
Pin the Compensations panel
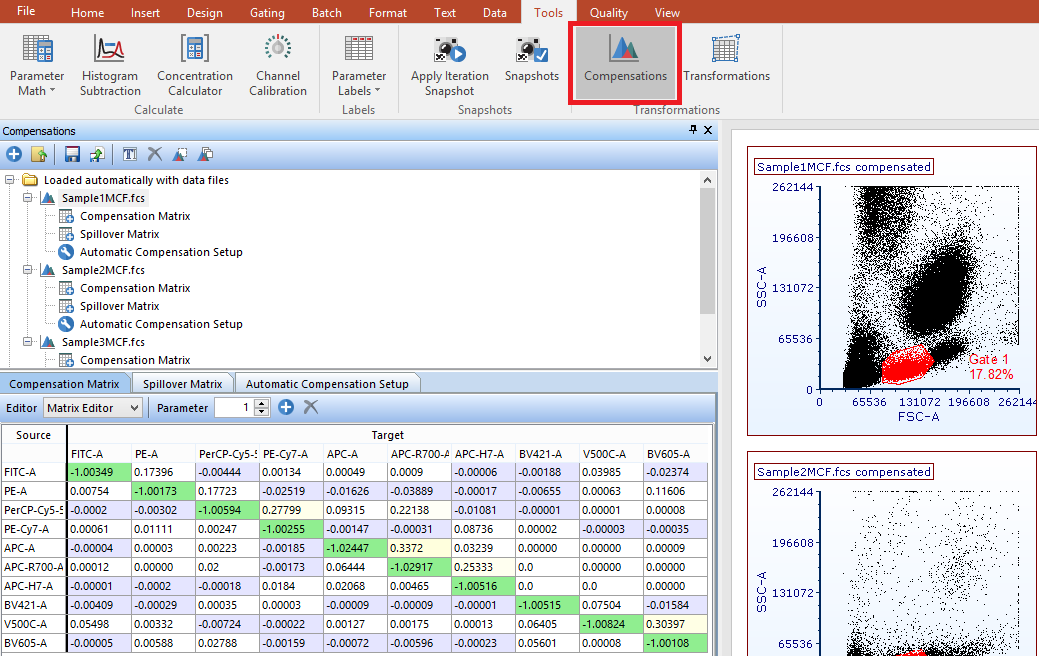pyautogui.click(x=693, y=131)
